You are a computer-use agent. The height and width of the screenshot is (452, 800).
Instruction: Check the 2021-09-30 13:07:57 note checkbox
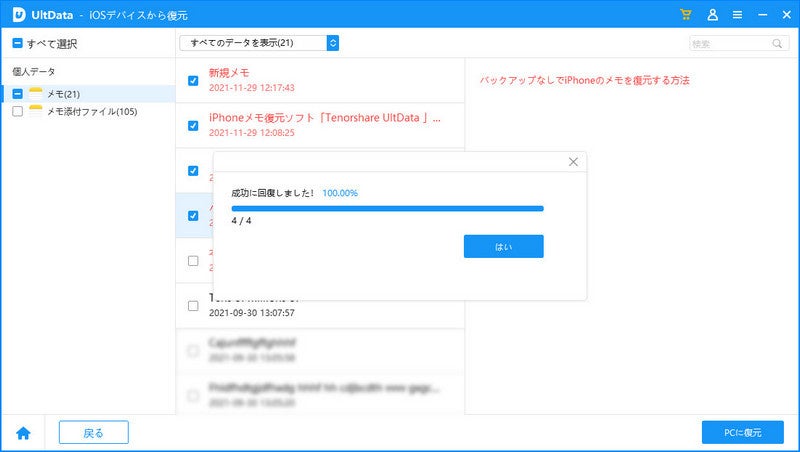coord(193,306)
